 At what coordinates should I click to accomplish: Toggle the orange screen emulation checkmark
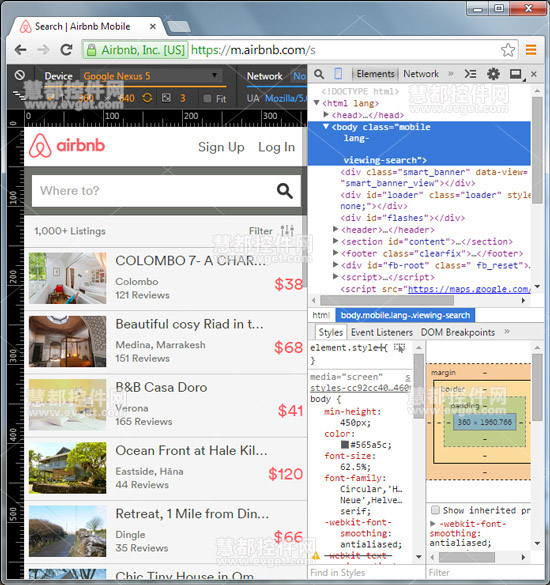point(51,98)
